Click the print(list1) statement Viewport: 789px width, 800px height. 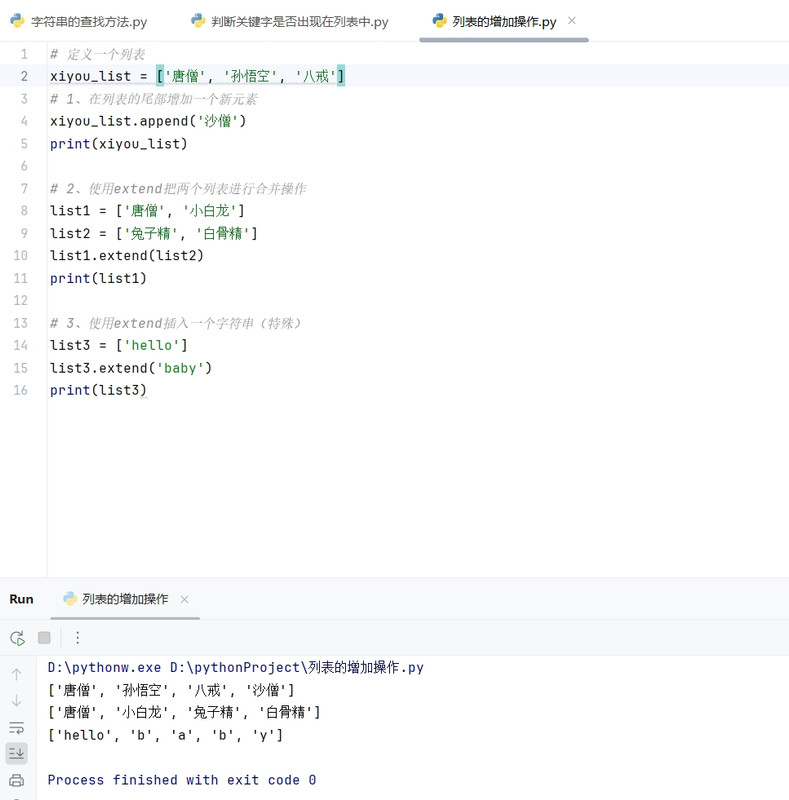click(x=98, y=278)
